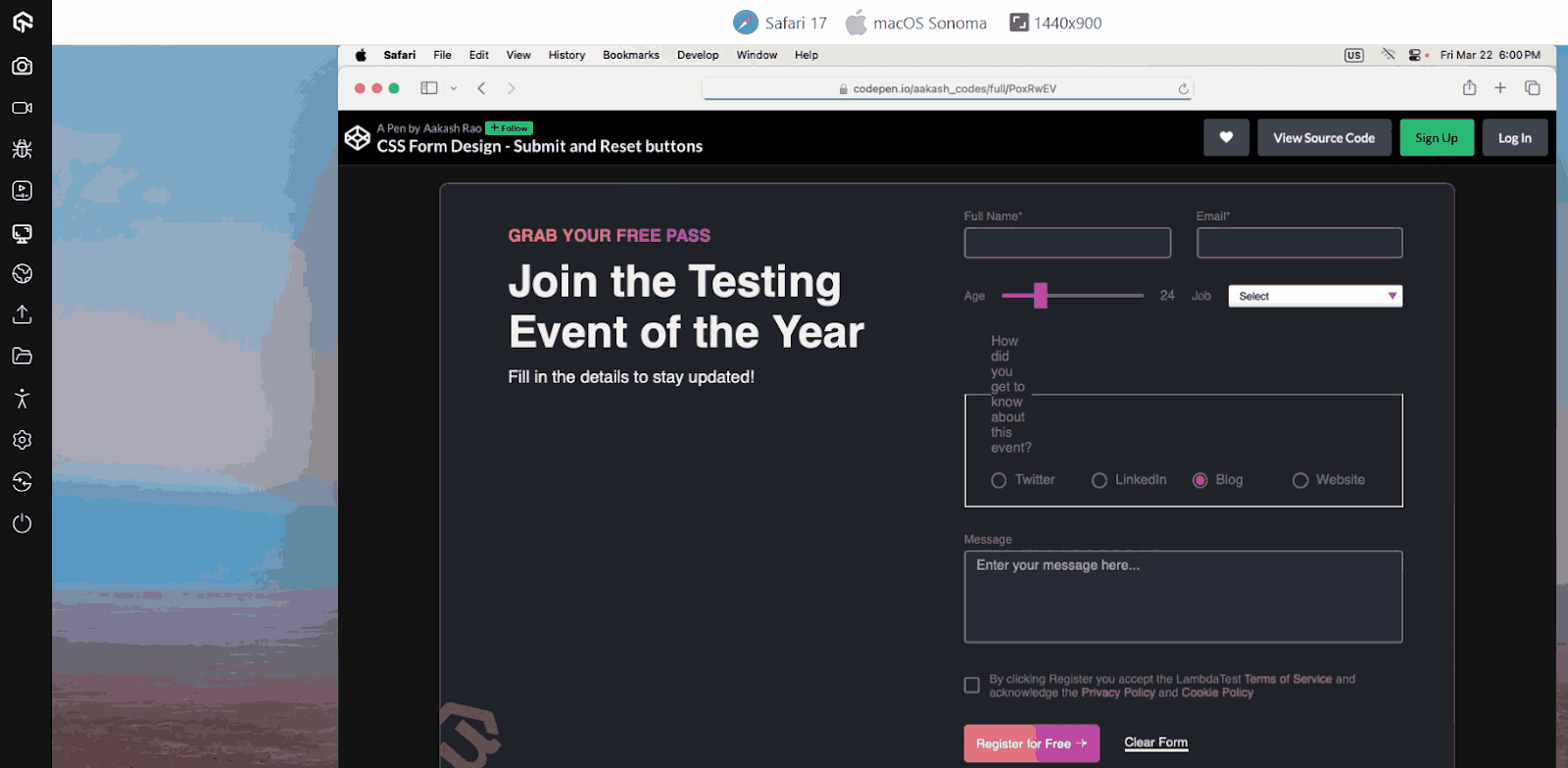This screenshot has height=768, width=1568.
Task: Reload the page in the address bar
Action: click(1184, 88)
